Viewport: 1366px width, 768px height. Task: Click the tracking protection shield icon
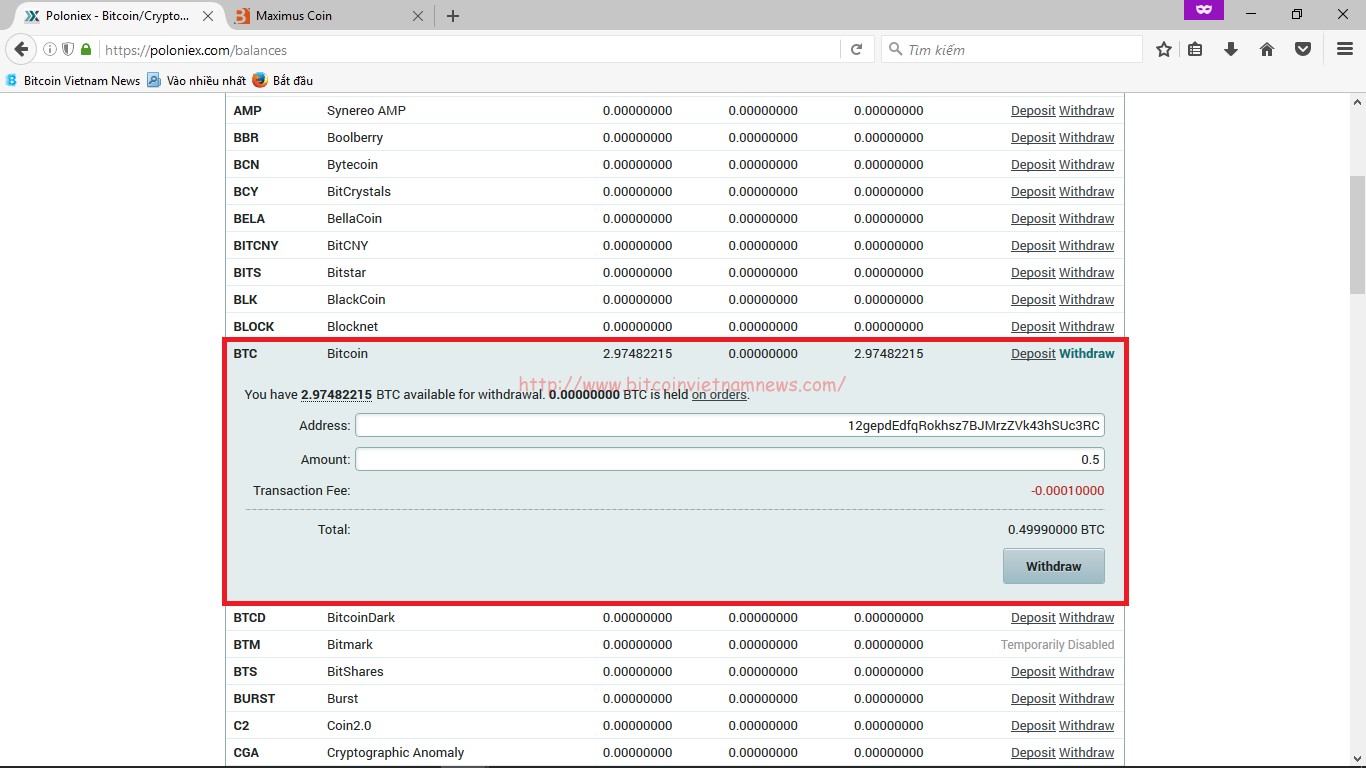pos(68,49)
